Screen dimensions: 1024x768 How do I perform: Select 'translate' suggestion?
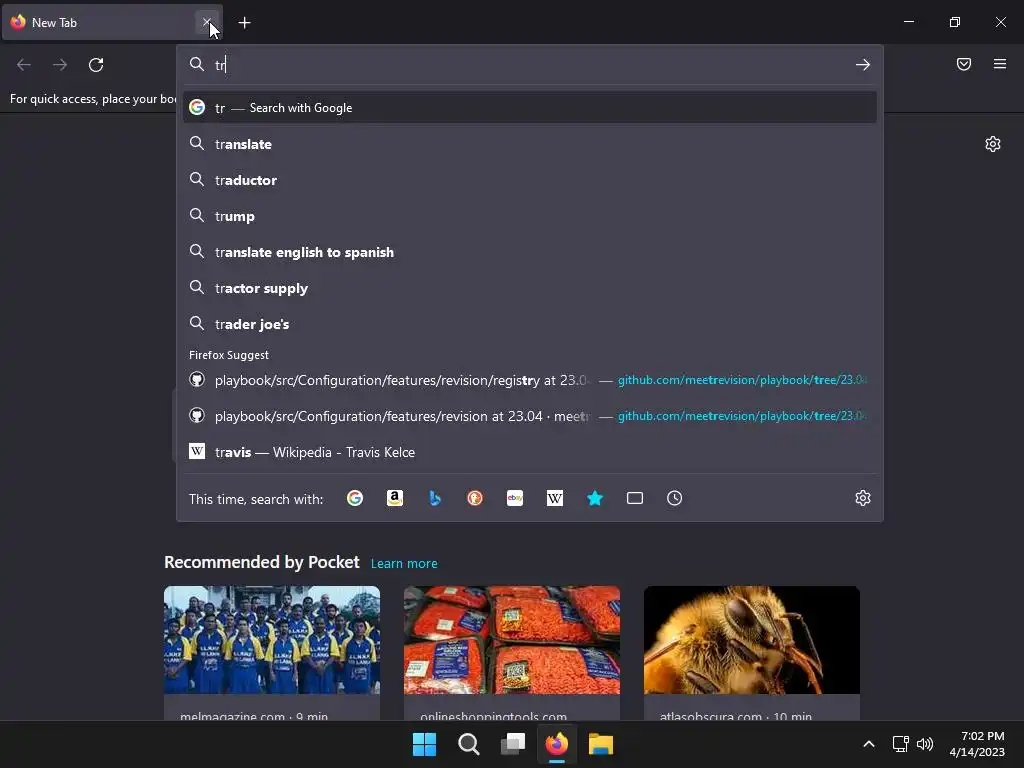pyautogui.click(x=530, y=144)
